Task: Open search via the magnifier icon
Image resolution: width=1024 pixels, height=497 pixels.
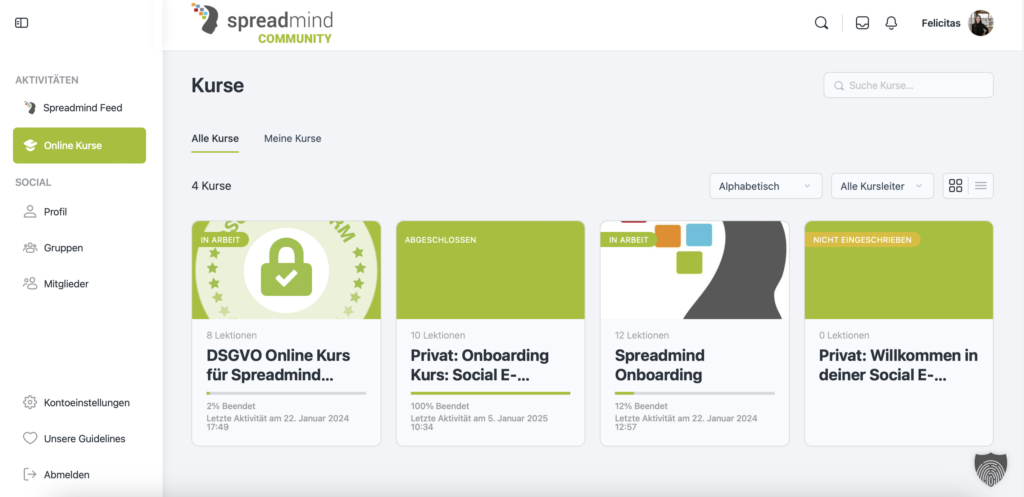Action: pos(821,23)
